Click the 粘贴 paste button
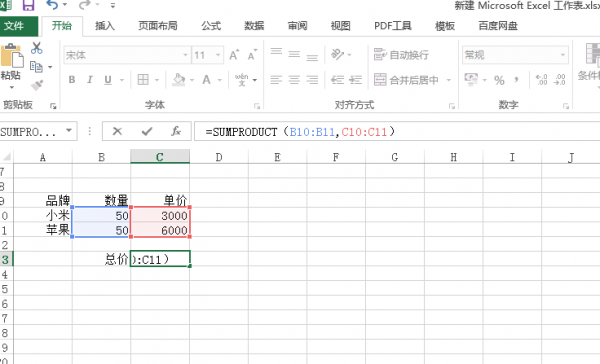Screen dimensions: 600x364 [x=11, y=61]
